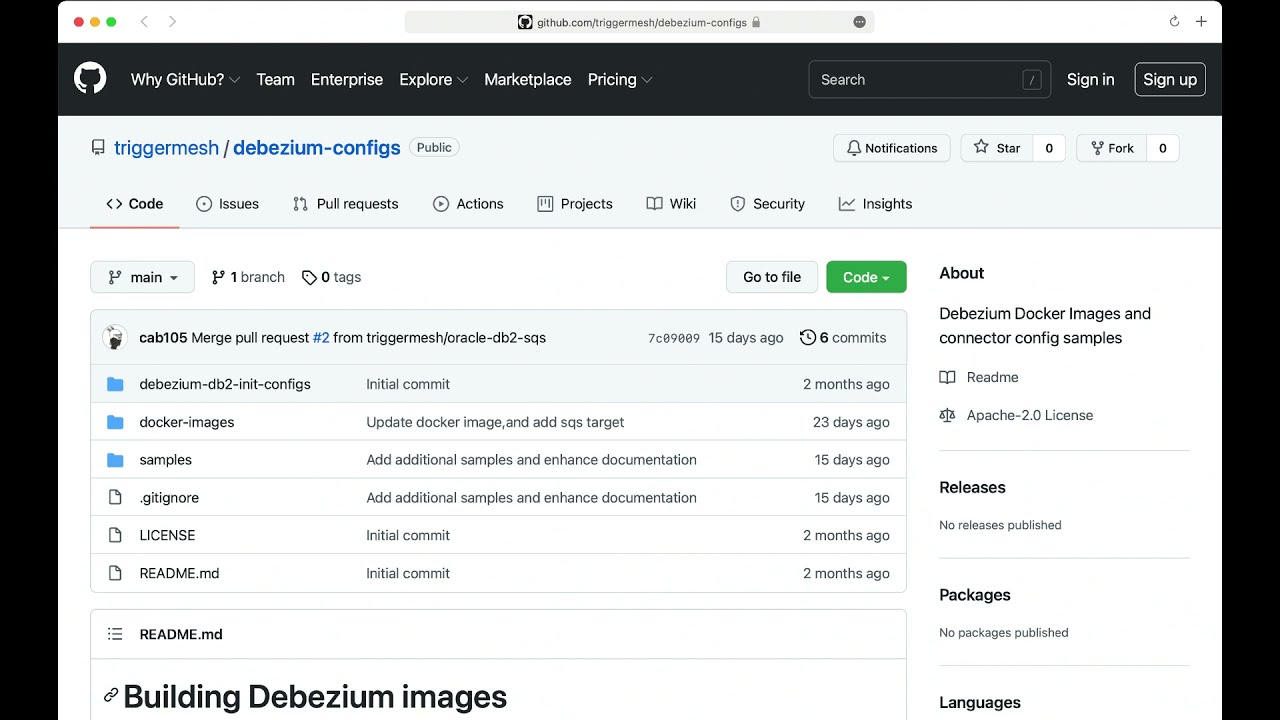Image resolution: width=1280 pixels, height=720 pixels.
Task: Open the LICENSE file link
Action: pyautogui.click(x=167, y=536)
